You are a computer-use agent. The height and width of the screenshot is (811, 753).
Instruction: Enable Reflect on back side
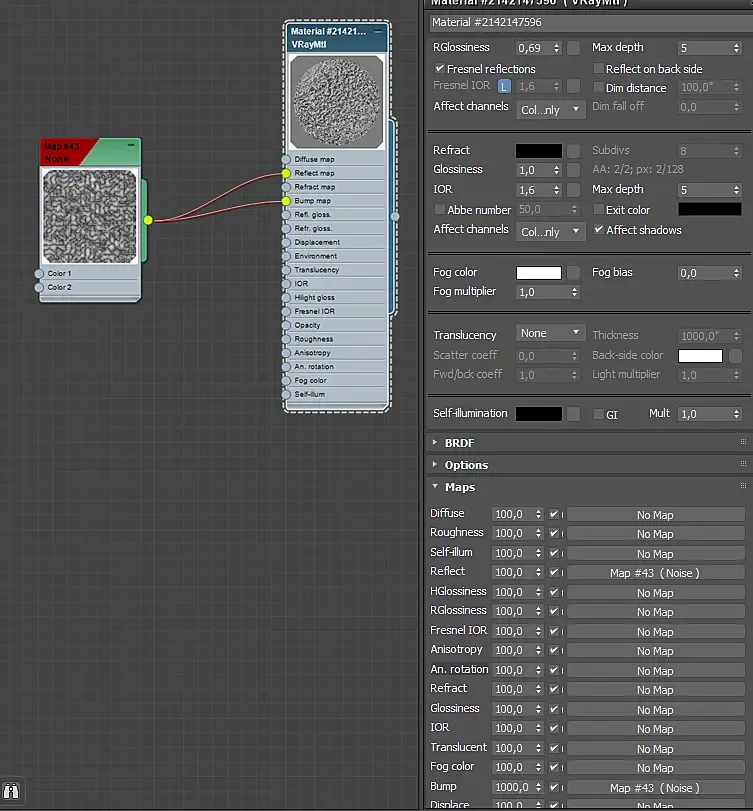coord(598,69)
